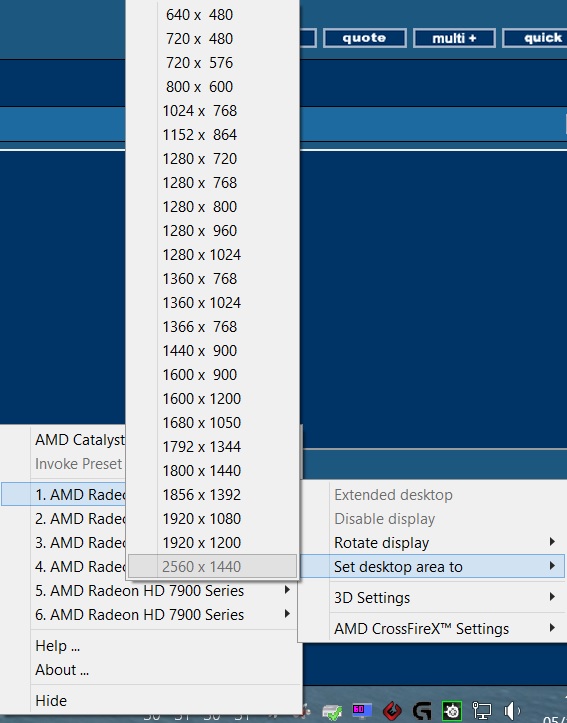
Task: Open the 3D Settings submenu
Action: (x=432, y=598)
